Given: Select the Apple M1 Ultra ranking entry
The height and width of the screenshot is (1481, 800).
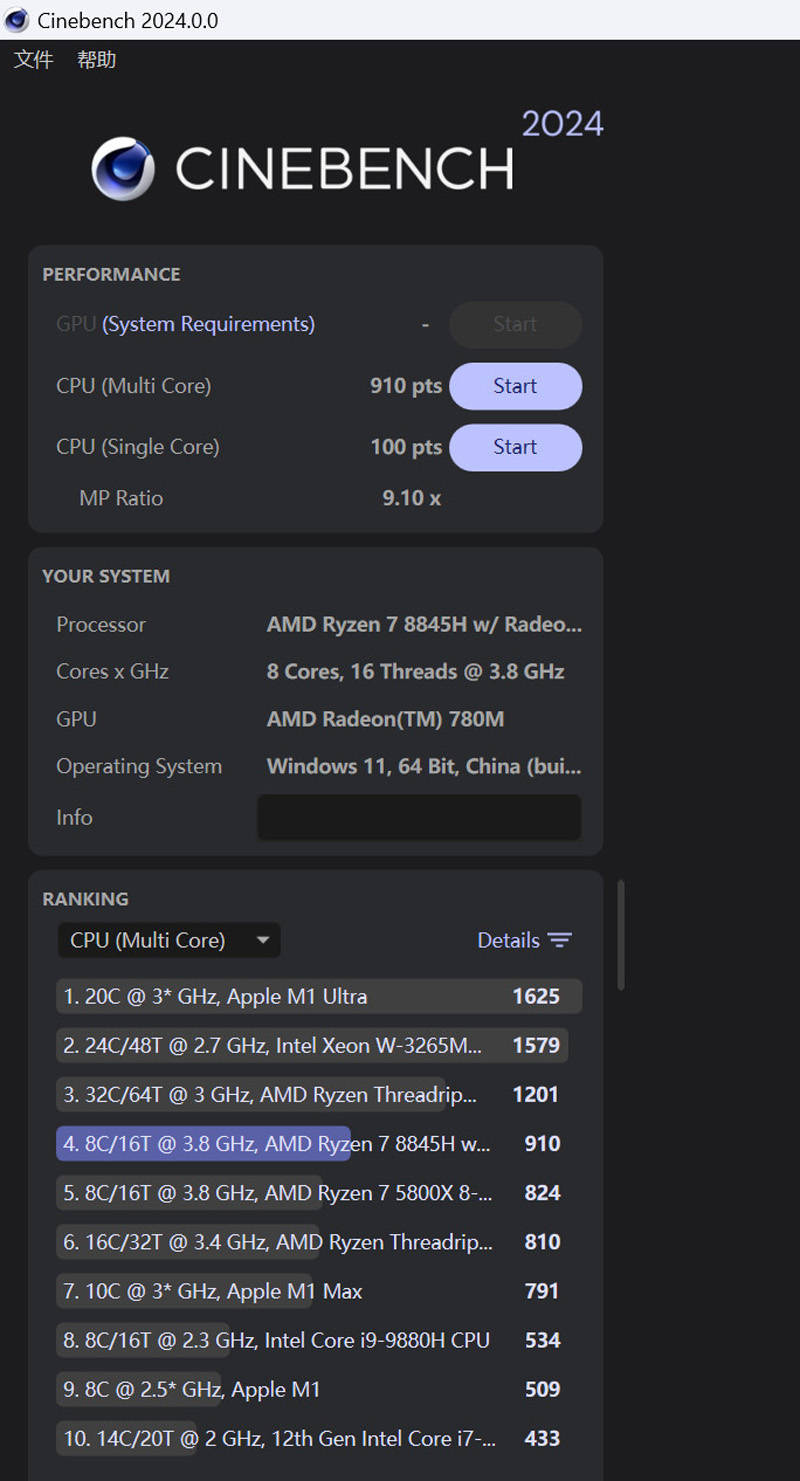Looking at the screenshot, I should (319, 996).
